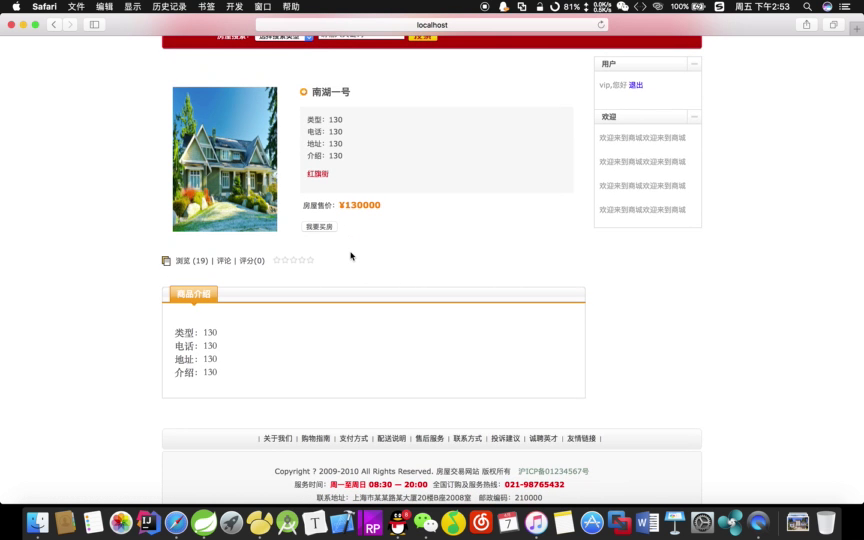
Task: Click the house photo thumbnail
Action: pyautogui.click(x=225, y=159)
